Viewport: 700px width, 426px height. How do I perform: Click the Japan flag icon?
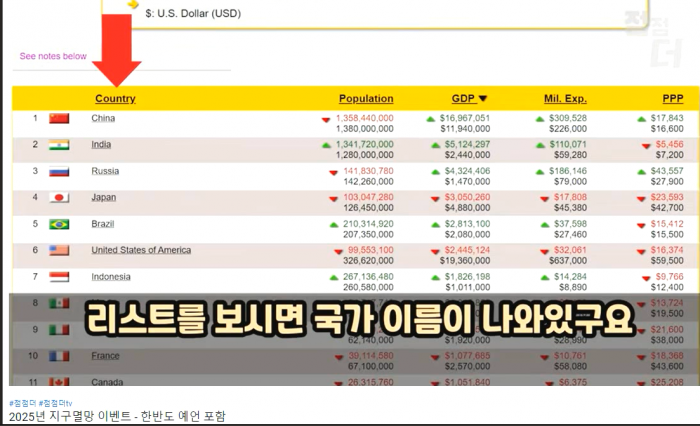(58, 198)
